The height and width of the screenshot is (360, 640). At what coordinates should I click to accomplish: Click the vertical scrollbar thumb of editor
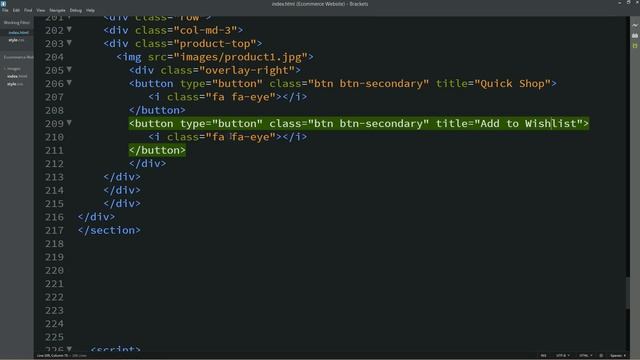click(628, 293)
